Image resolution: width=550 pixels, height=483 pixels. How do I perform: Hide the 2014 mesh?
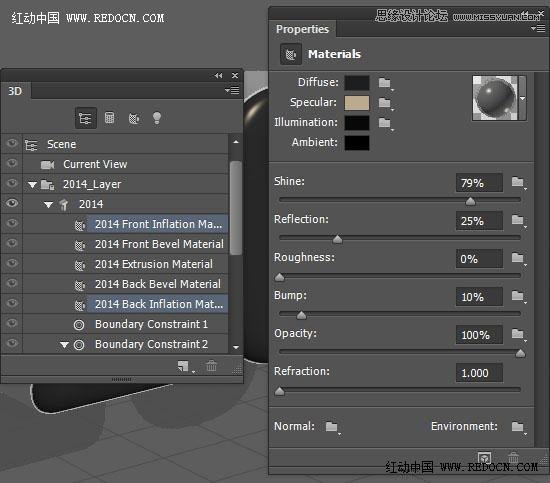pyautogui.click(x=12, y=203)
